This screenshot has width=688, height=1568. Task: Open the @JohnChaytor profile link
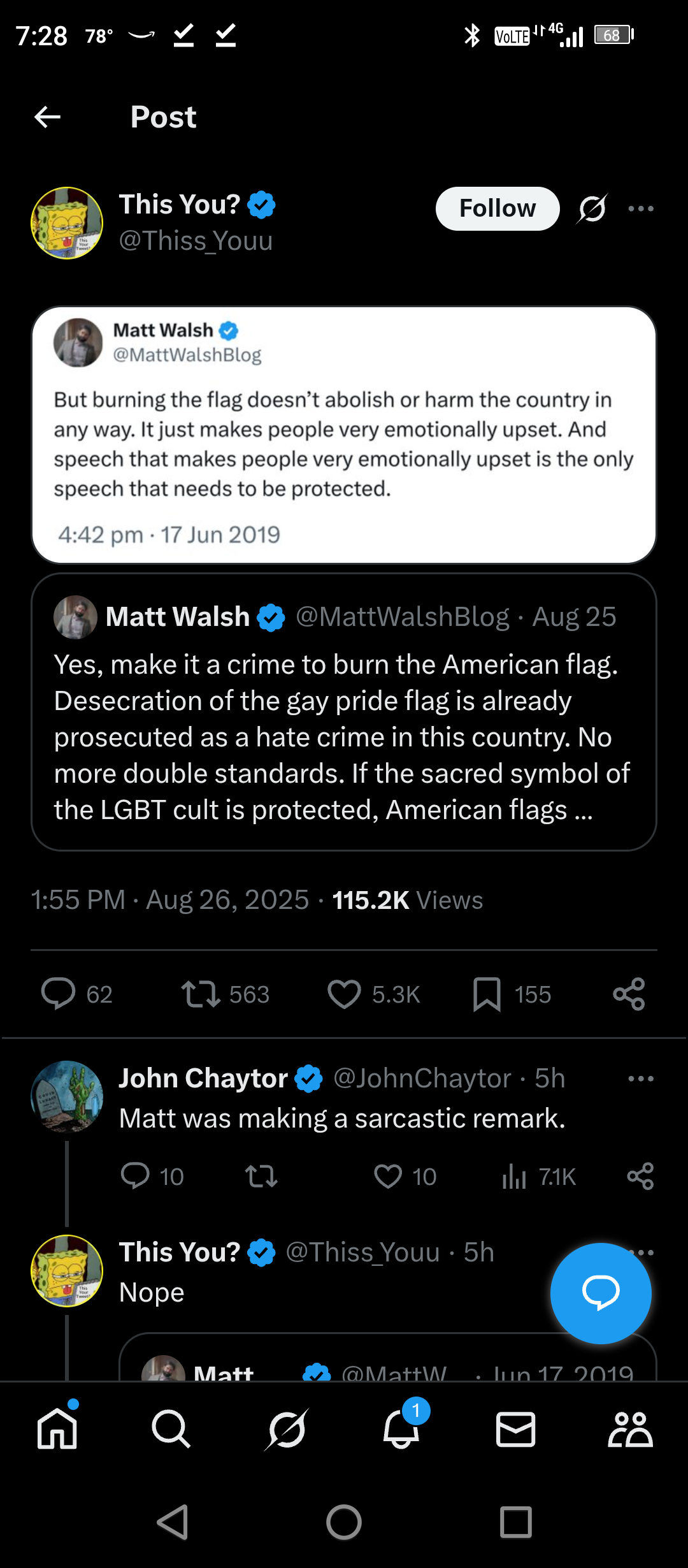(422, 1078)
